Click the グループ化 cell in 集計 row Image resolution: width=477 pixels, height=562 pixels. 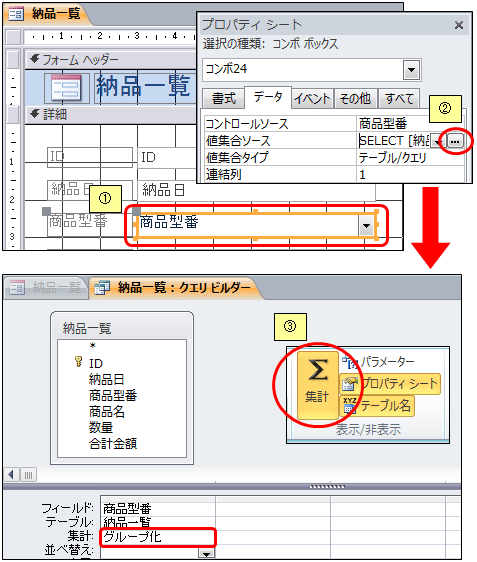(x=158, y=537)
